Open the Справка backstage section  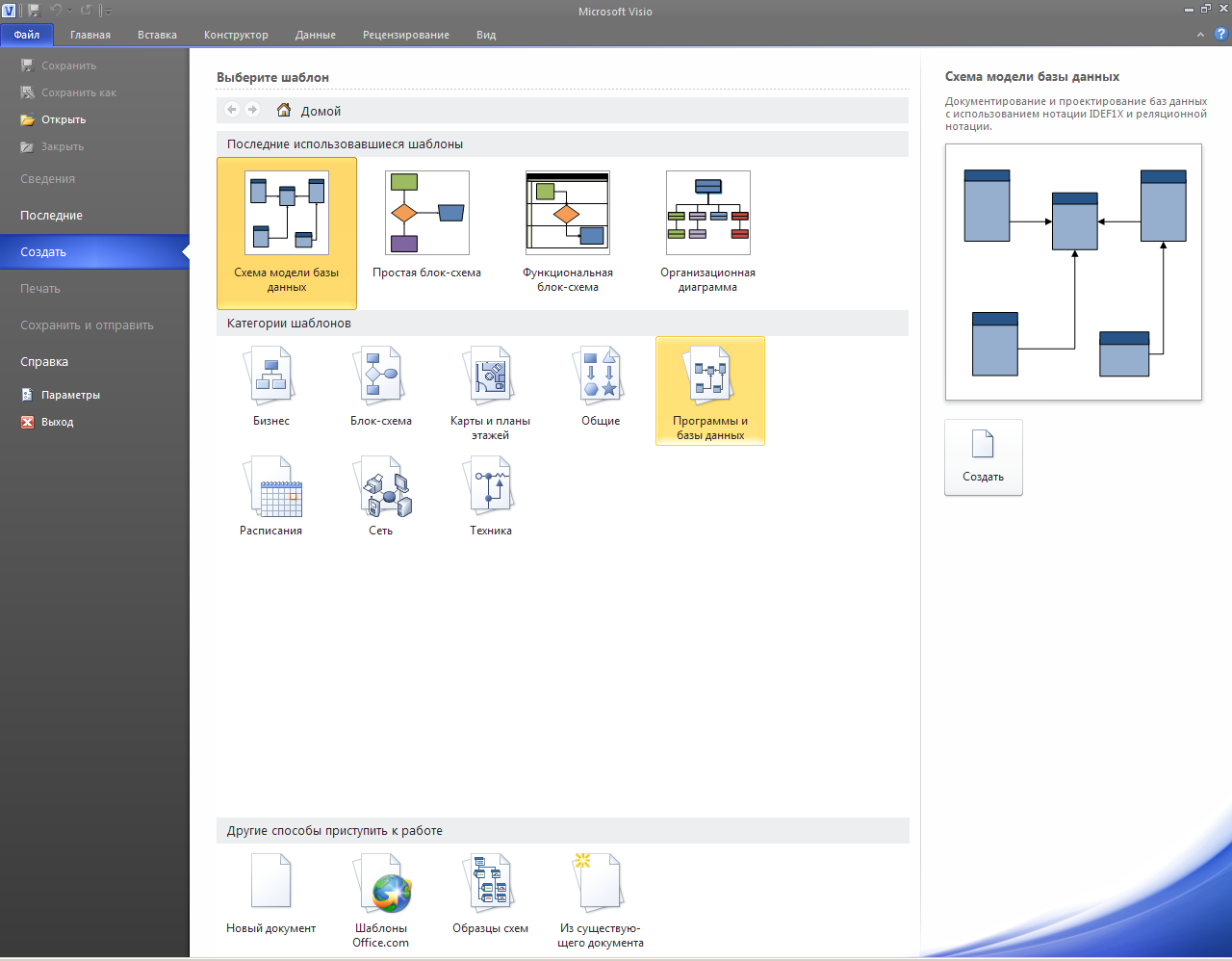click(94, 362)
